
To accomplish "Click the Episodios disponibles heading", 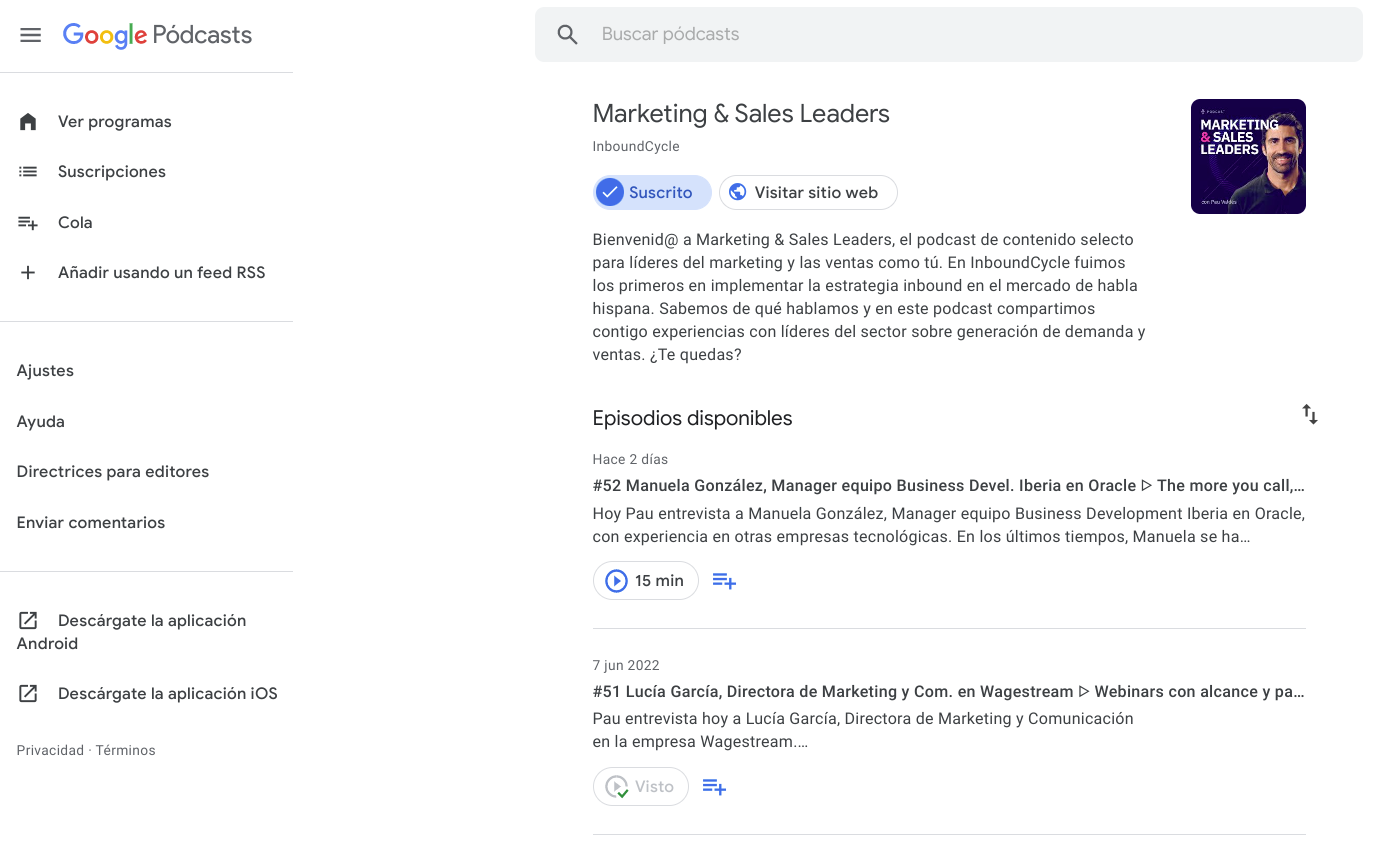I will [692, 419].
